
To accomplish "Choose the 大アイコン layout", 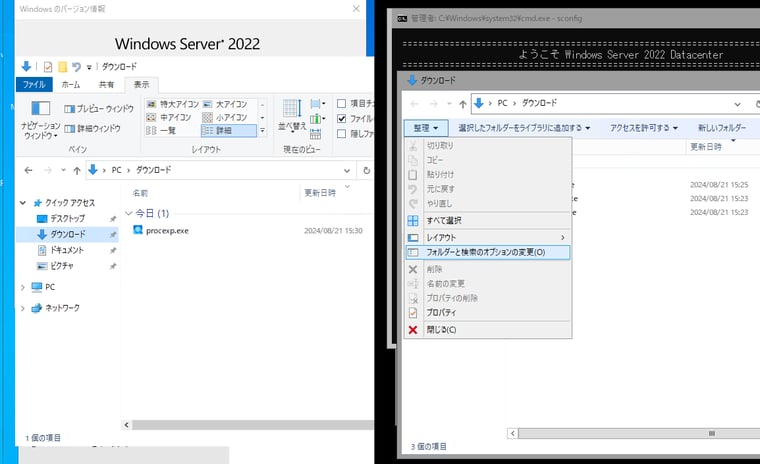I will click(225, 104).
